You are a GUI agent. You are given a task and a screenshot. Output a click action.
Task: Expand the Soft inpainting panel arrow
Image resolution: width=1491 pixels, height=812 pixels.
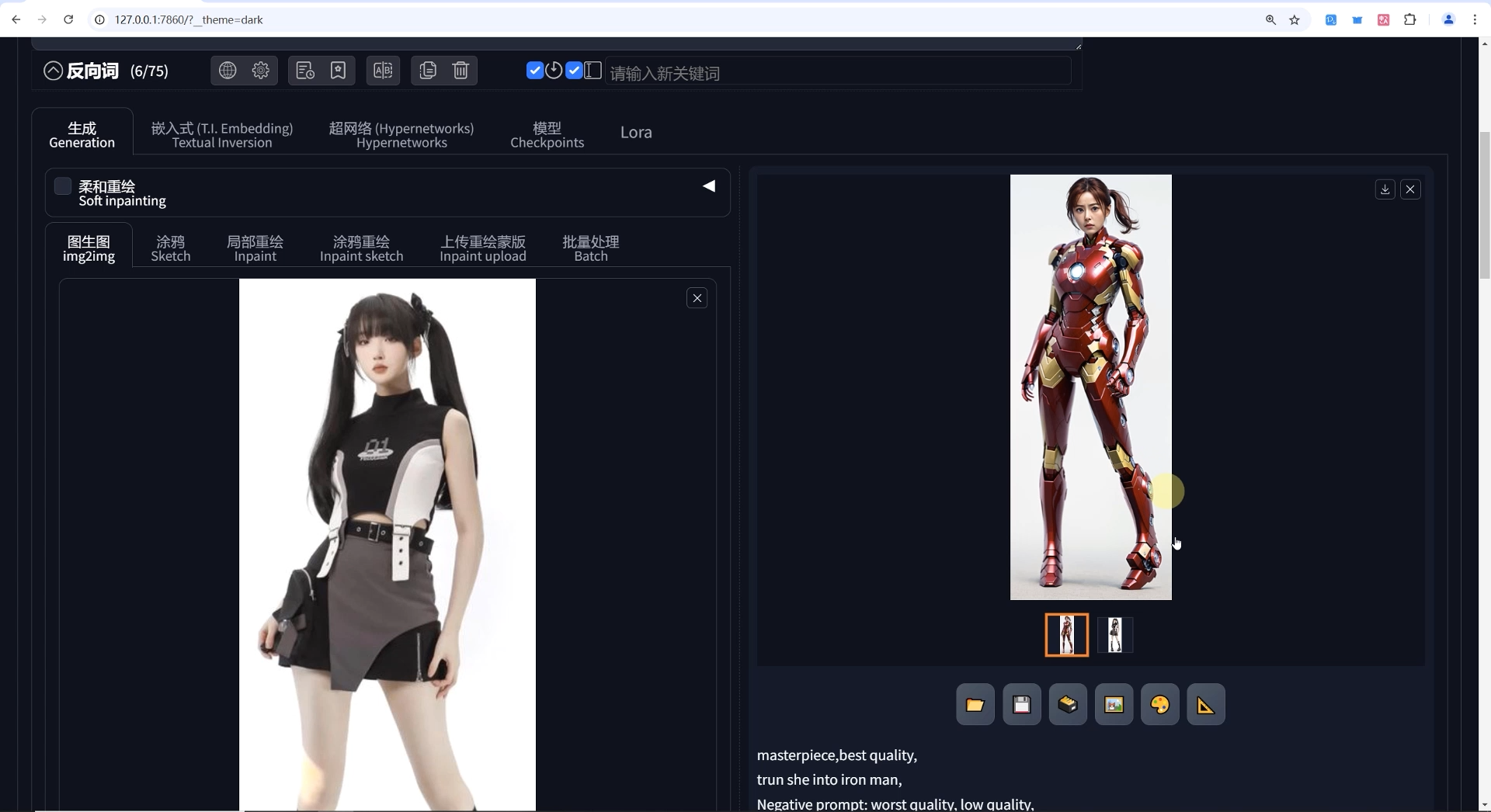tap(709, 186)
